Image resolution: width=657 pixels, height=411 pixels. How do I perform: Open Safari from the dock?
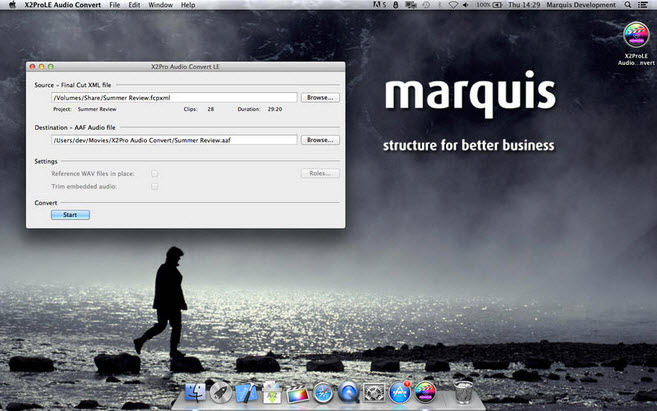323,393
